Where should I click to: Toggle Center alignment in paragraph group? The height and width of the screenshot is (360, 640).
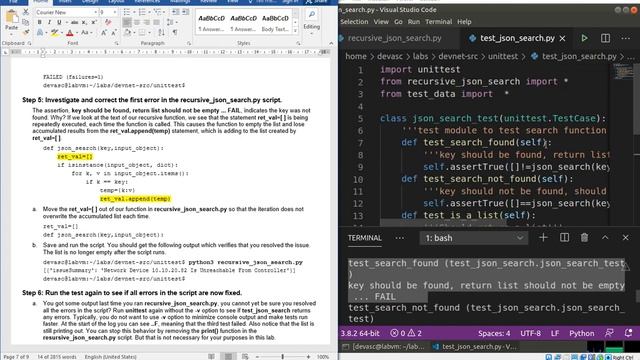point(137,22)
